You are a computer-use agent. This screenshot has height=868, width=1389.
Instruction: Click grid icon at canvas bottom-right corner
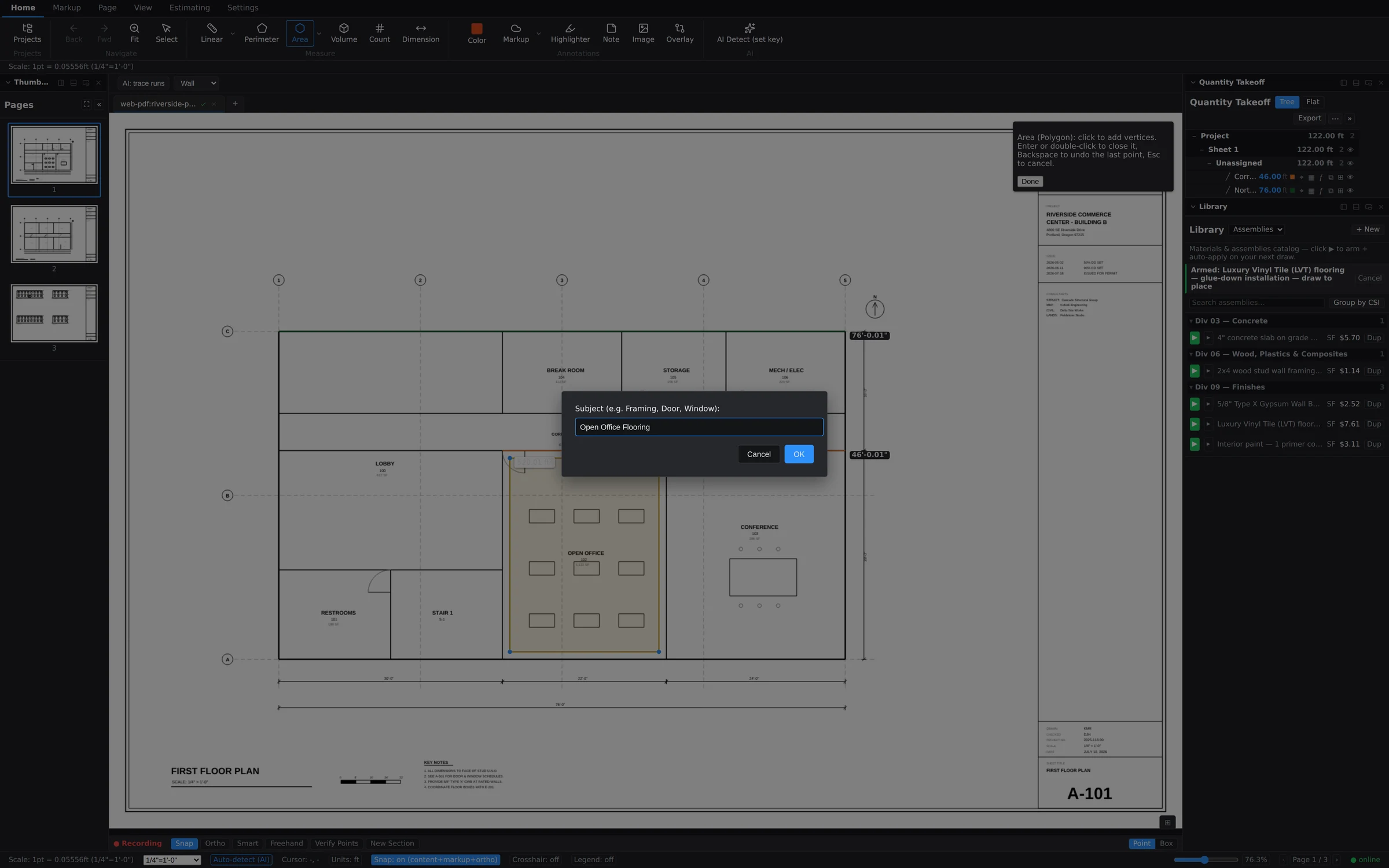click(1167, 822)
